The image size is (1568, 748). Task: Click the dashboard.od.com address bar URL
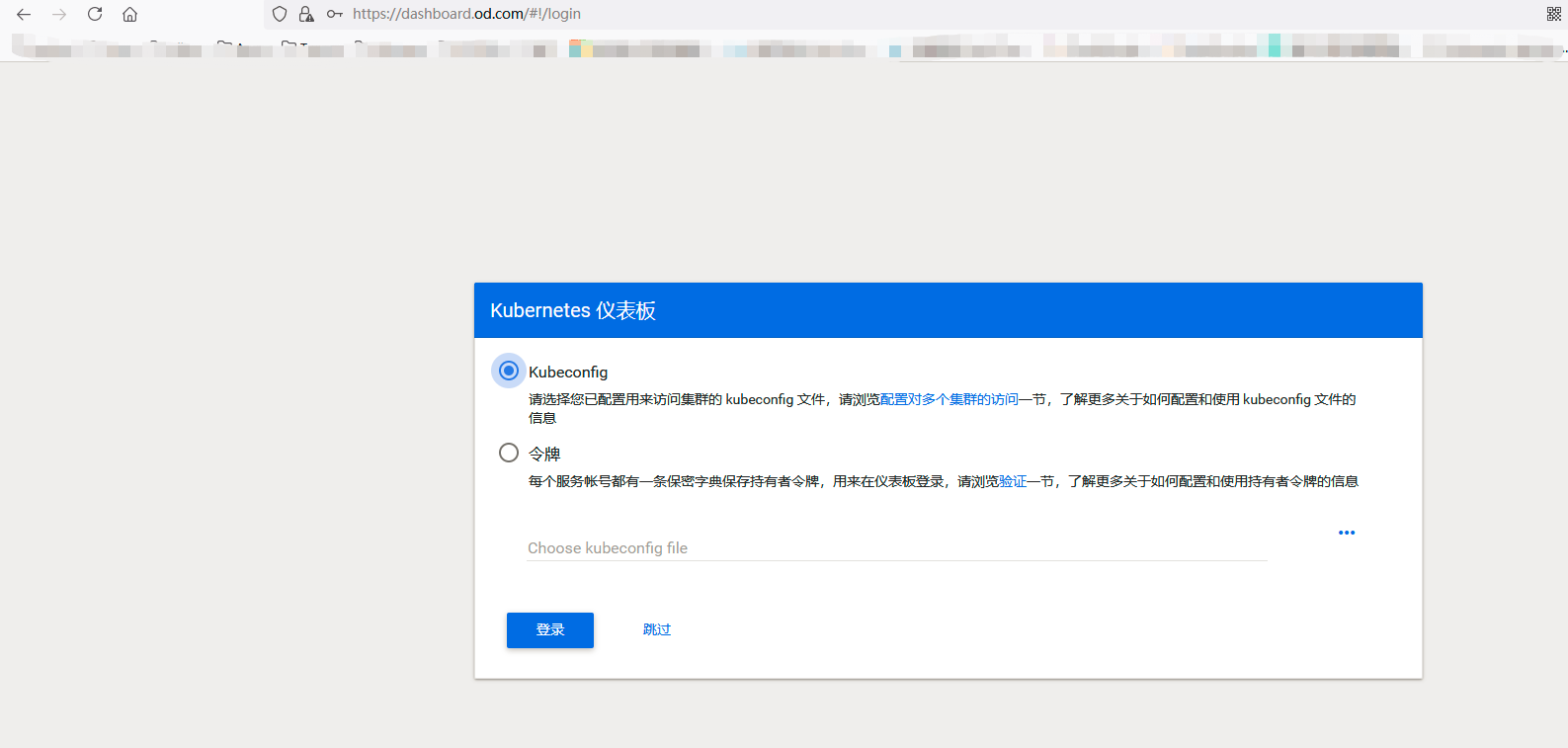pyautogui.click(x=466, y=14)
